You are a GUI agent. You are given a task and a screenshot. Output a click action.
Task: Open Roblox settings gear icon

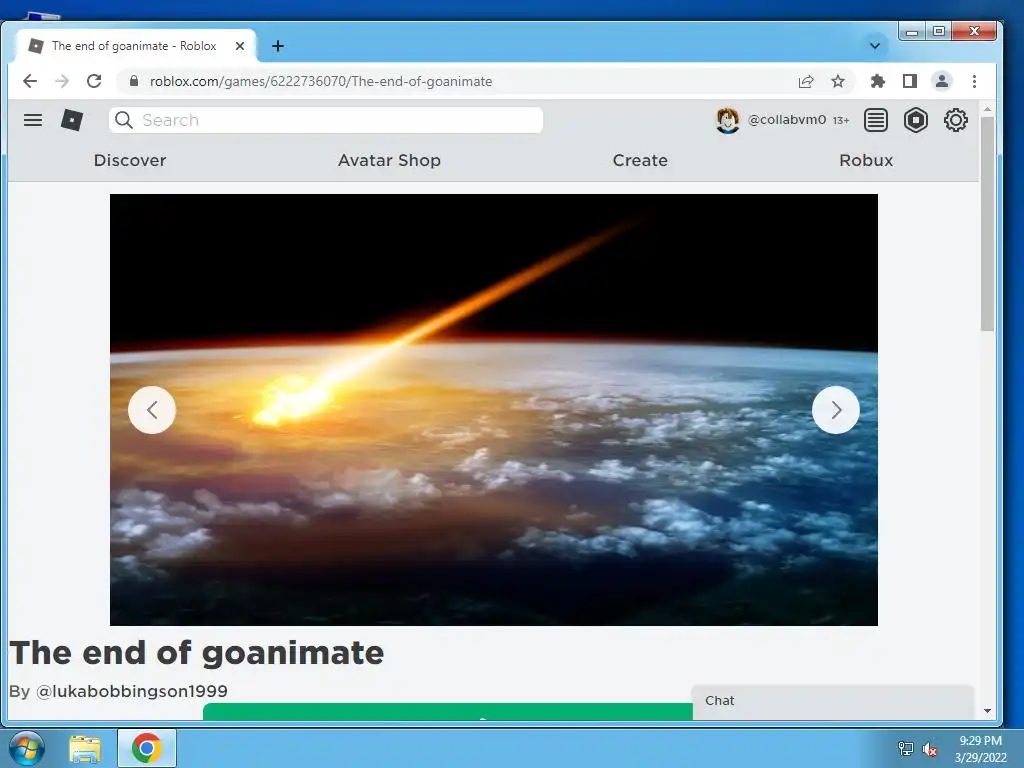(955, 120)
